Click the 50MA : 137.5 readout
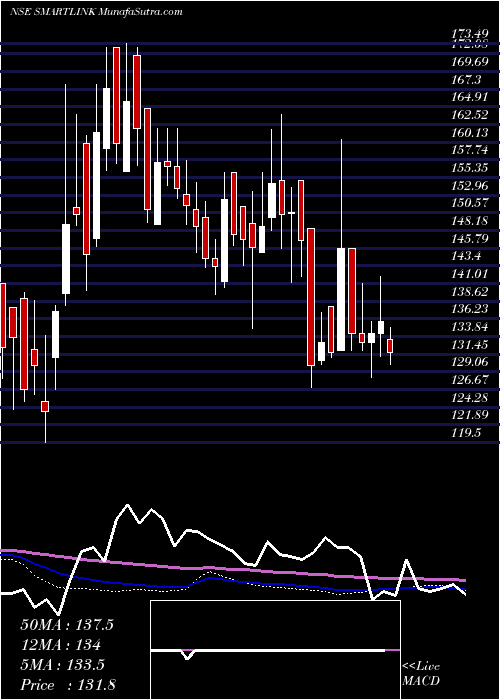 pos(67,624)
